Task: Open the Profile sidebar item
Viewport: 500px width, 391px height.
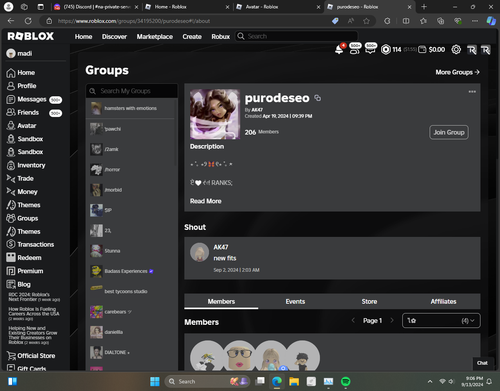Action: tap(21, 86)
